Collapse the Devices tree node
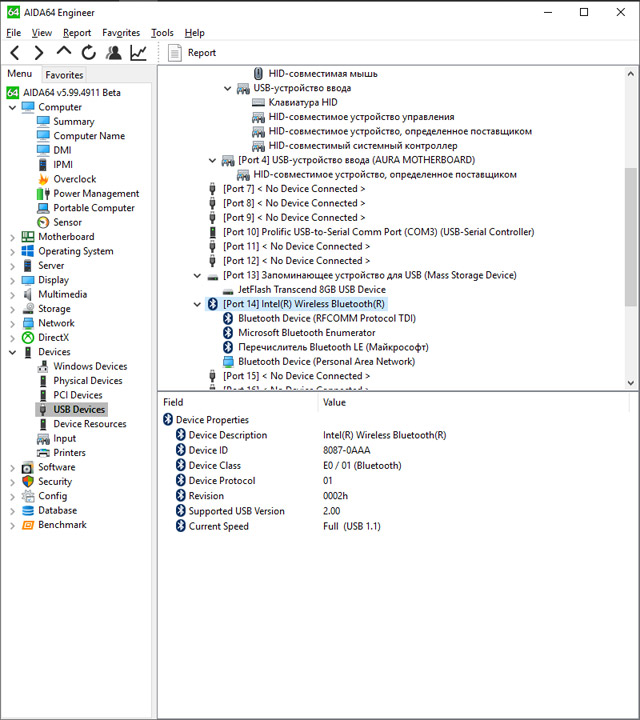This screenshot has height=720, width=640. [12, 352]
